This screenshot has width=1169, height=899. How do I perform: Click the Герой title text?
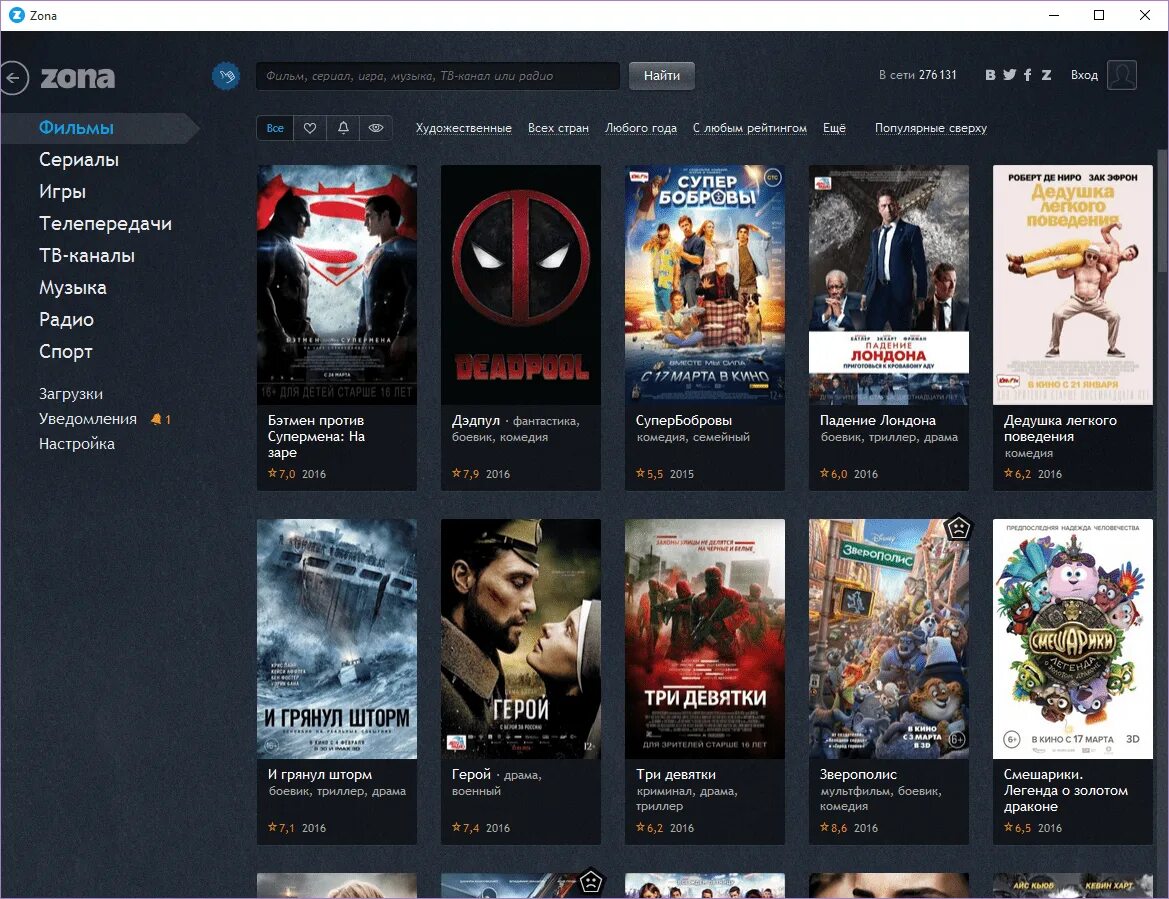point(471,775)
